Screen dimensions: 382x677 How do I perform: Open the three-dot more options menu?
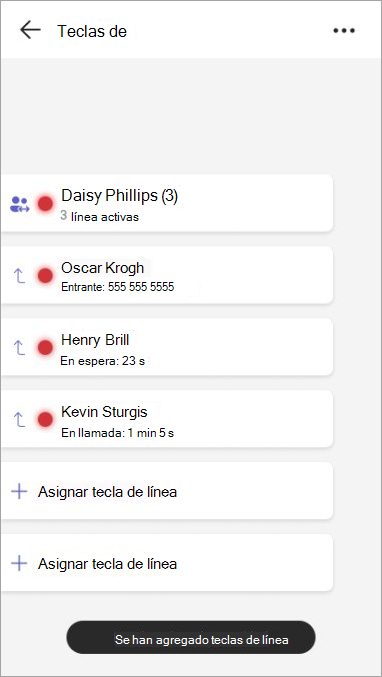(x=344, y=31)
